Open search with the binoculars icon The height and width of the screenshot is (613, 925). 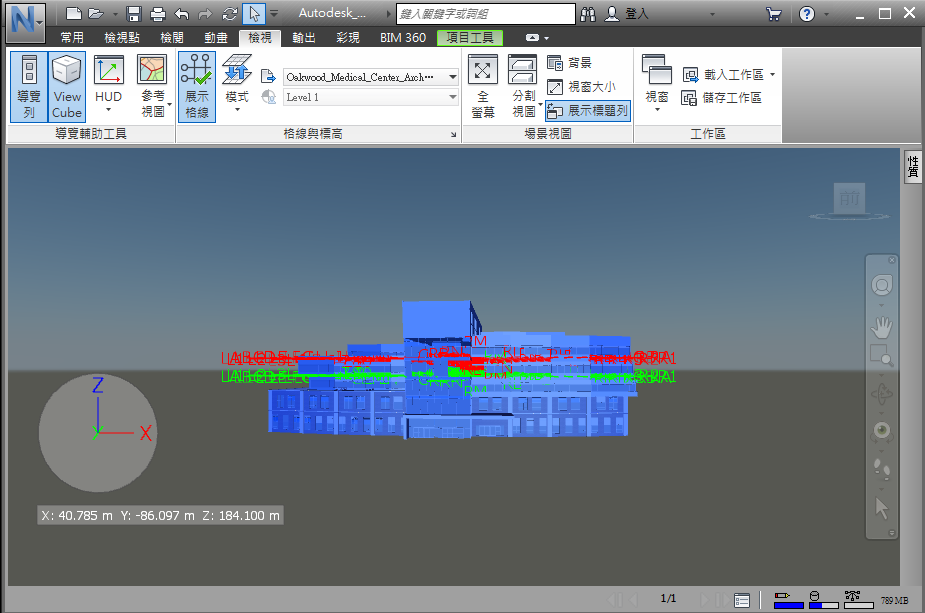tap(588, 14)
